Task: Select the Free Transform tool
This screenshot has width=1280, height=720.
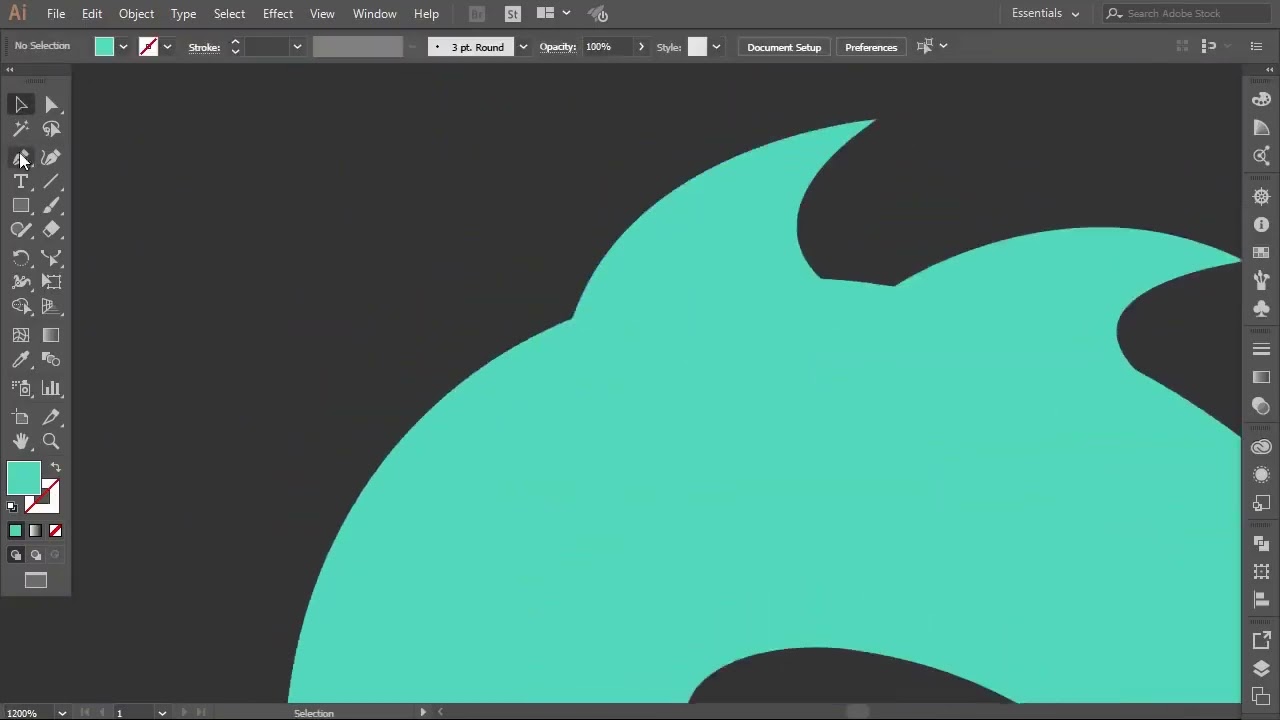Action: point(51,282)
